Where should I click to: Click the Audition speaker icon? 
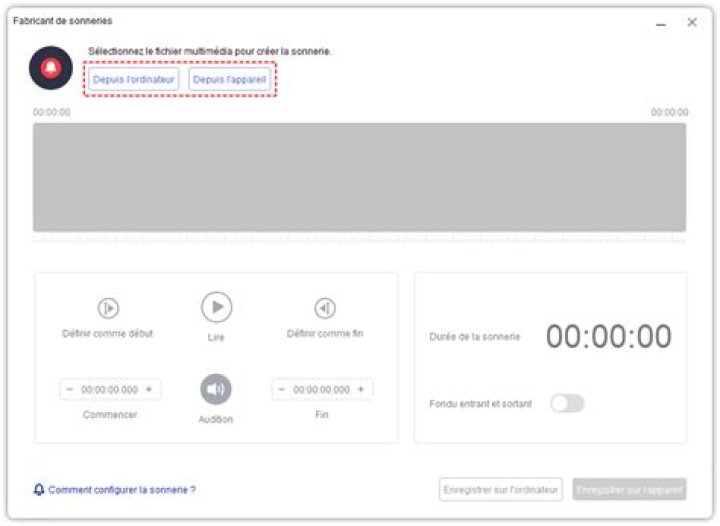pyautogui.click(x=215, y=389)
